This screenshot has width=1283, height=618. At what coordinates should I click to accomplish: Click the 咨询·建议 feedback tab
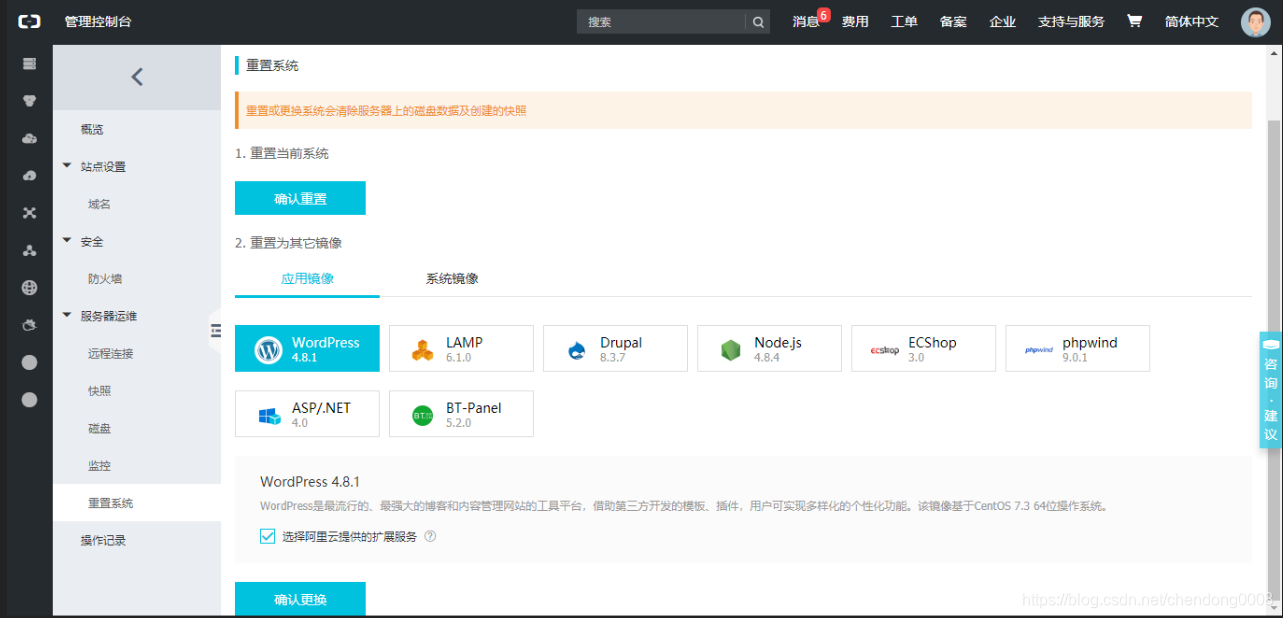click(1270, 390)
